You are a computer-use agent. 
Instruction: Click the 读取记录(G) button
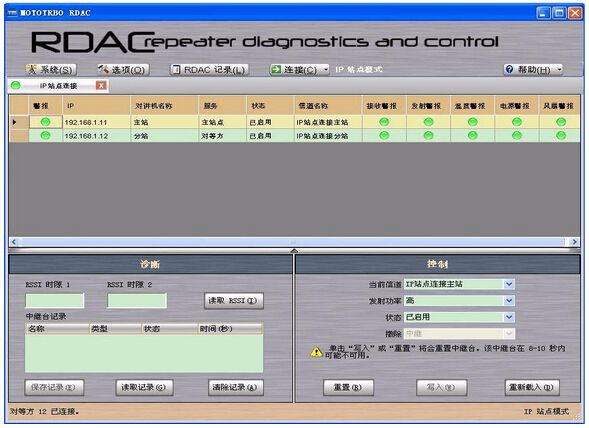145,387
